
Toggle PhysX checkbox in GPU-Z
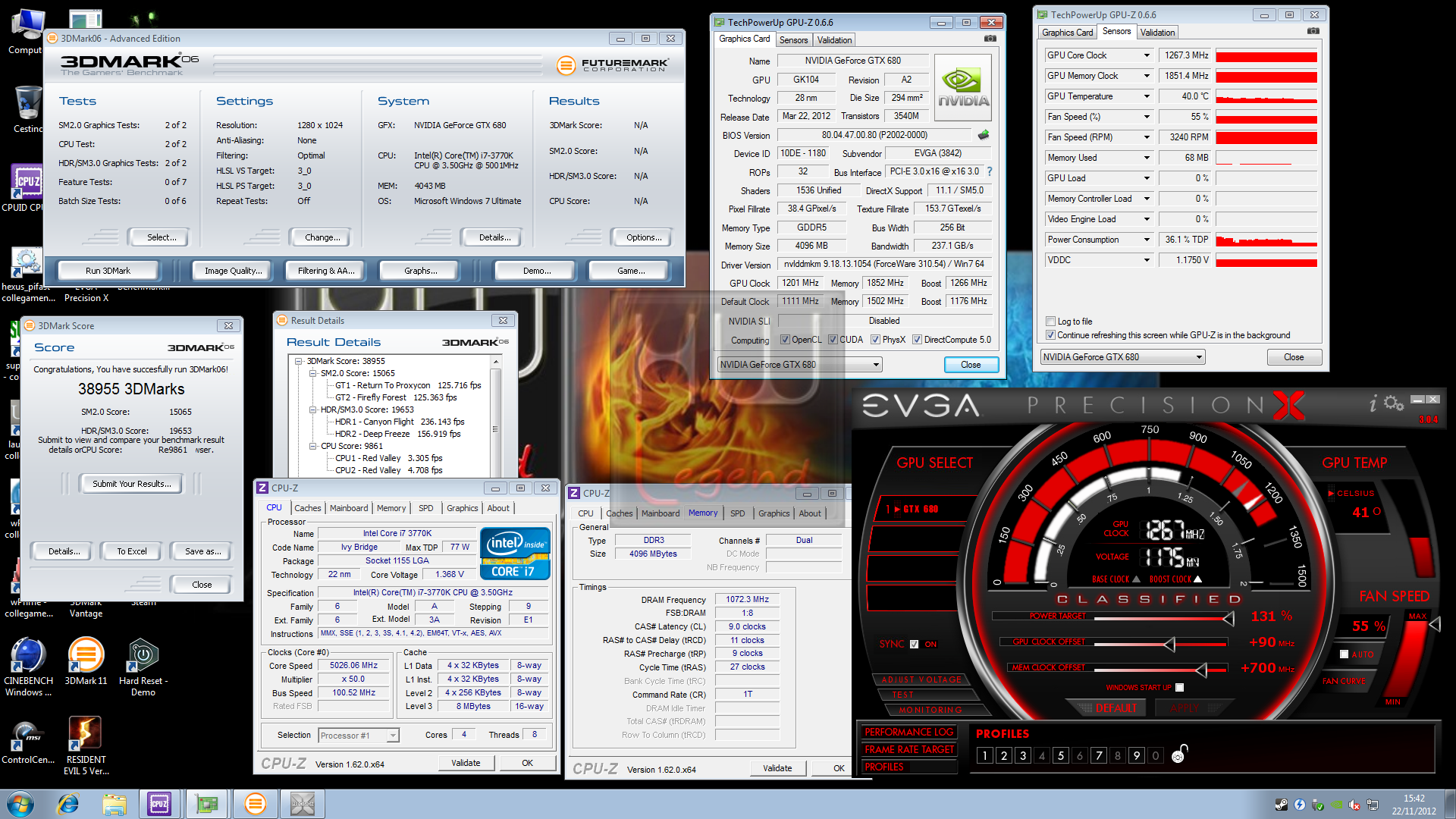point(875,340)
